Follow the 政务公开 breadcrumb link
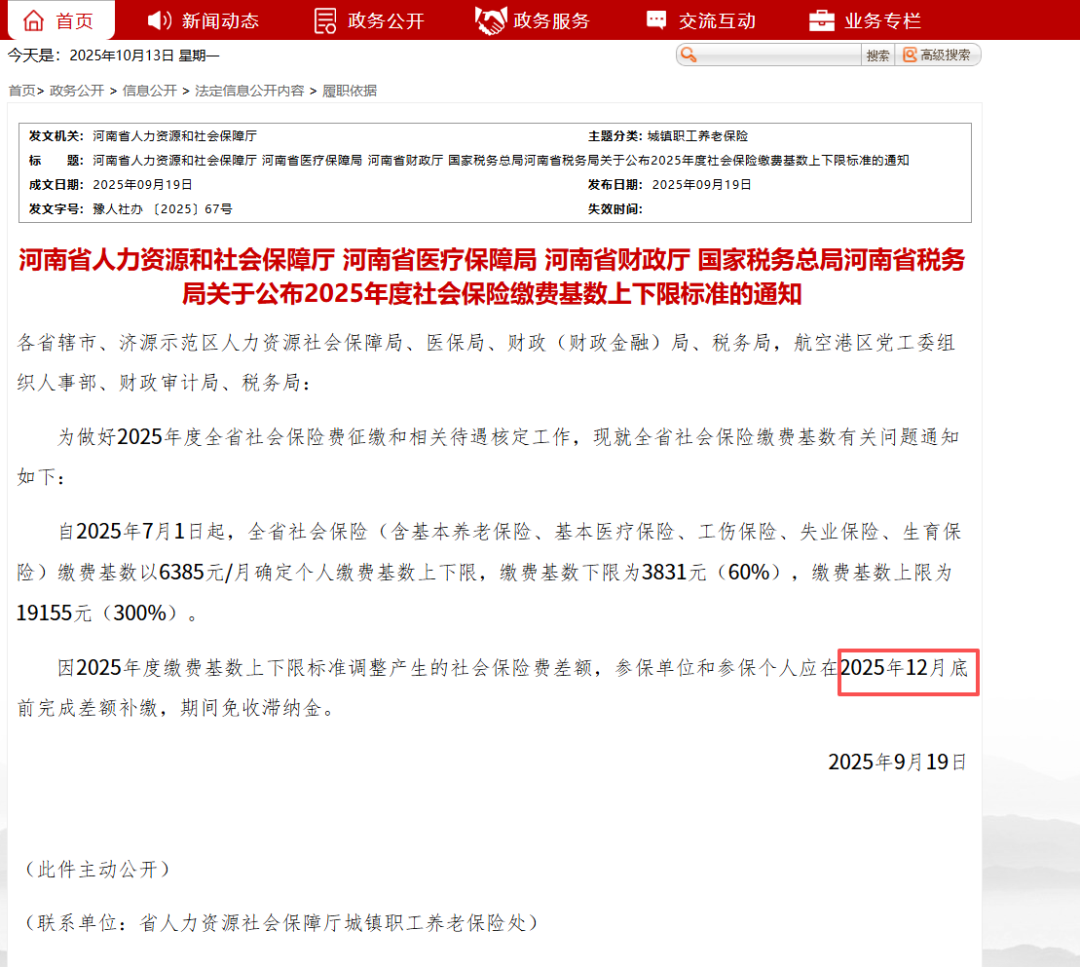Image resolution: width=1080 pixels, height=967 pixels. (x=77, y=91)
